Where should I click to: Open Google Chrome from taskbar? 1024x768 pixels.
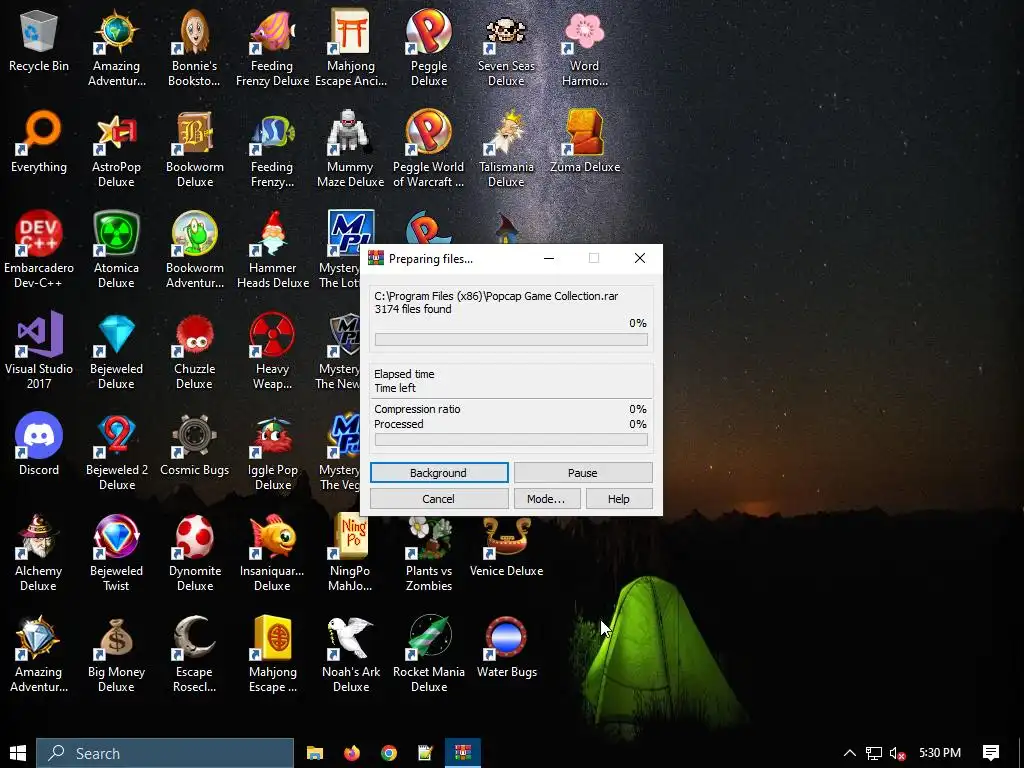point(389,753)
